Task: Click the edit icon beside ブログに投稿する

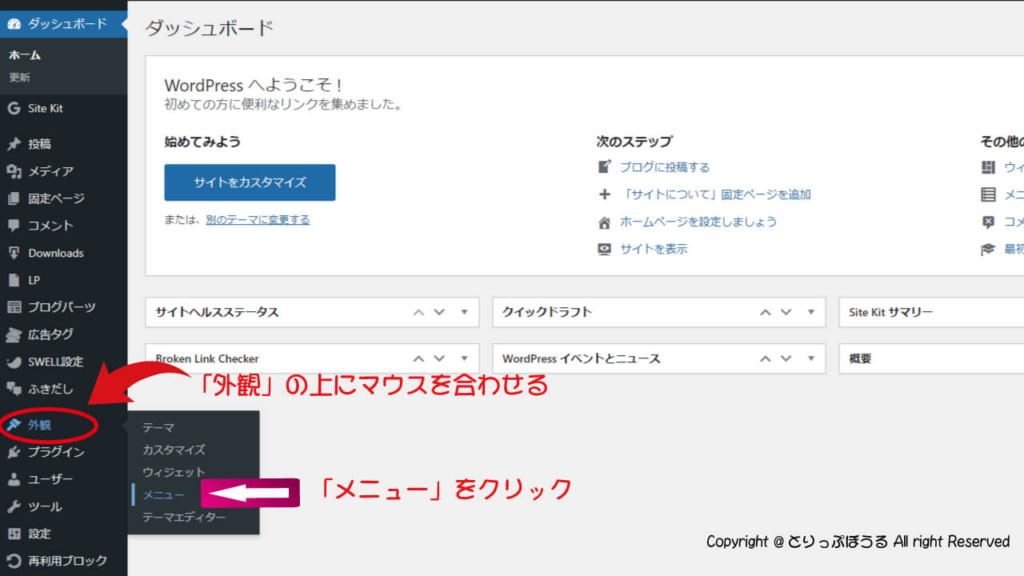Action: tap(605, 167)
